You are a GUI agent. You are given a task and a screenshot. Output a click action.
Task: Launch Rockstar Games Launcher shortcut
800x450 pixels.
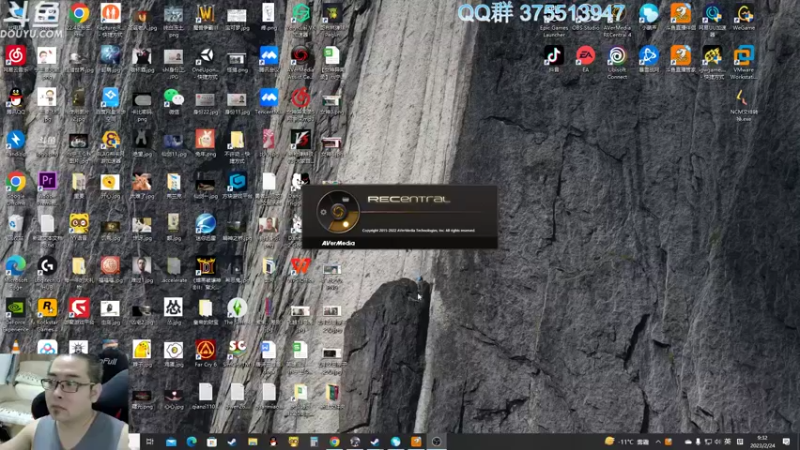tap(47, 314)
